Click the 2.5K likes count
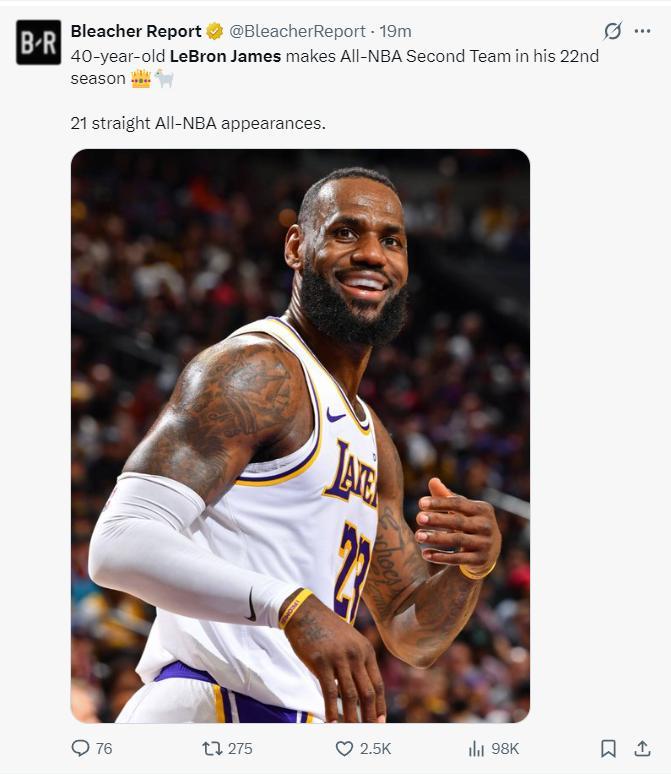The image size is (671, 774). pyautogui.click(x=376, y=748)
